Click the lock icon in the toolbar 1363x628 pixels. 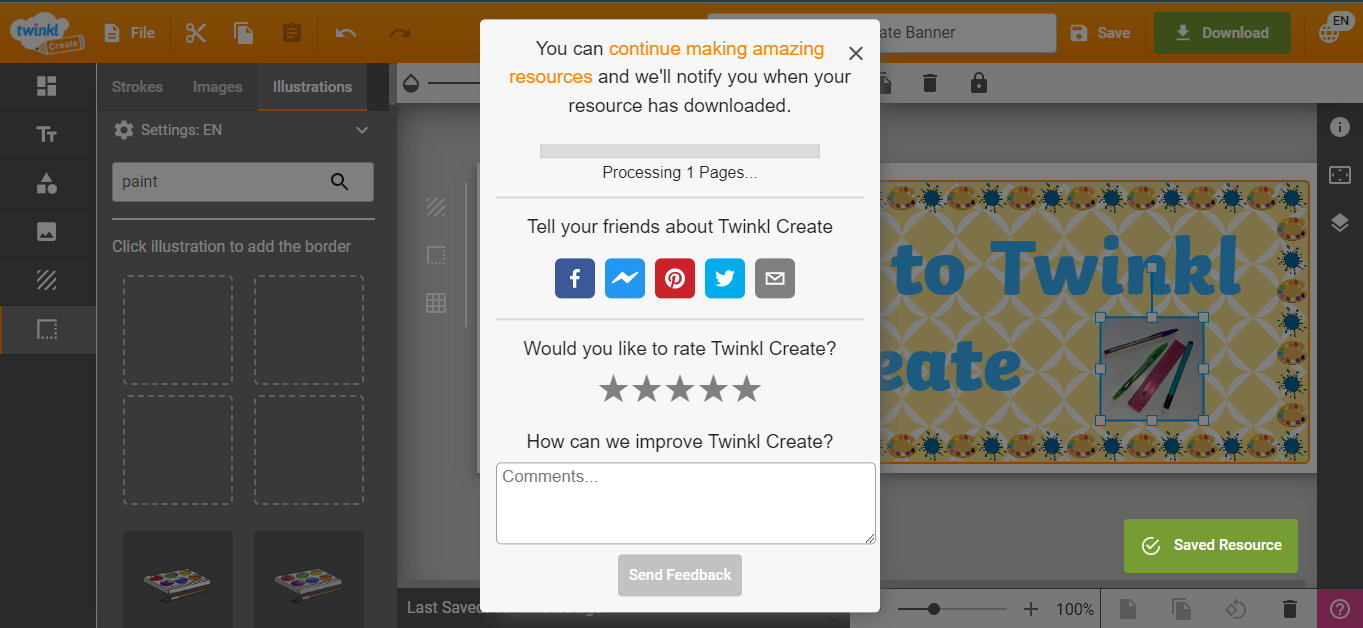click(979, 83)
